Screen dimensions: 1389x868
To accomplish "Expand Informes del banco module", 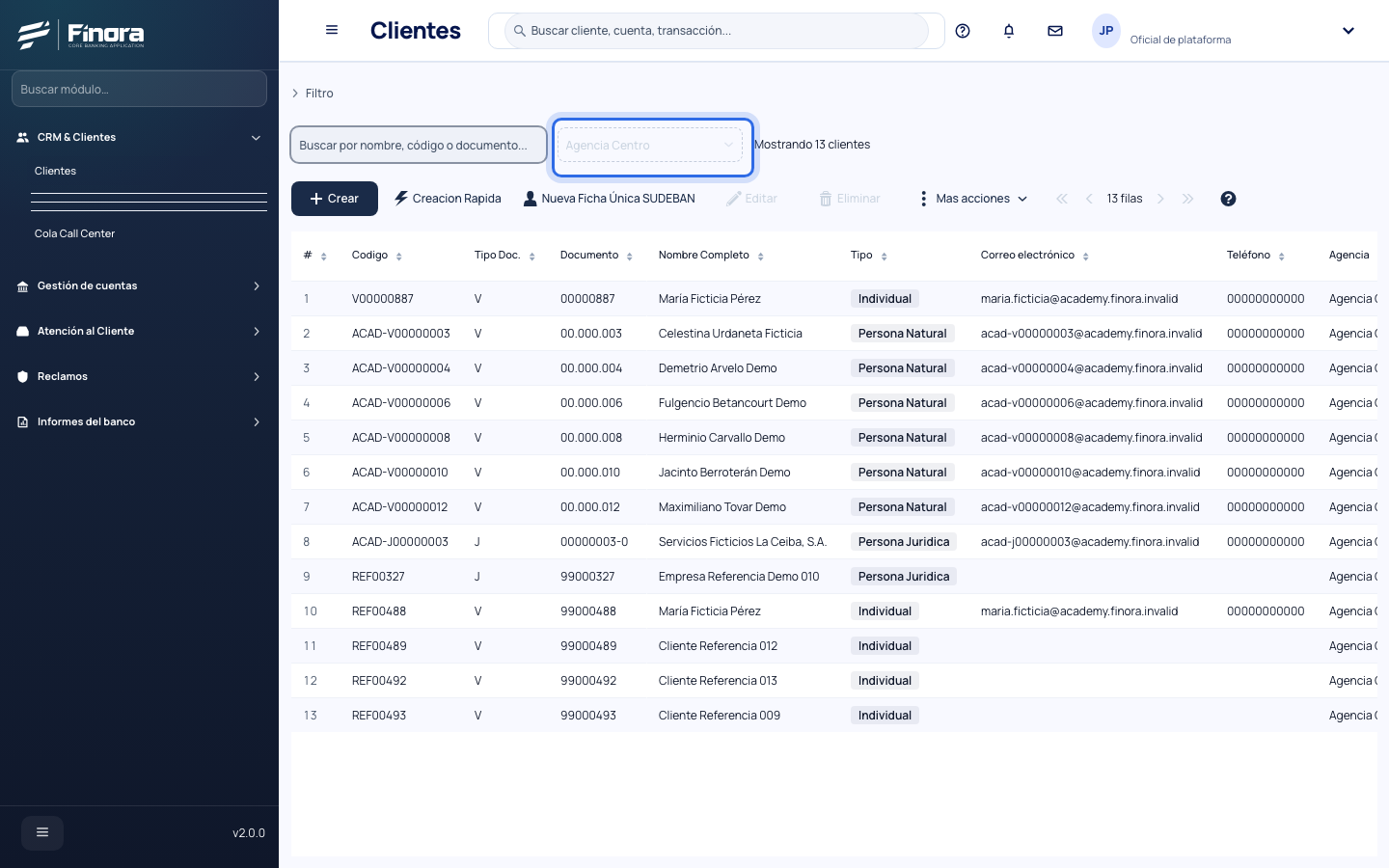I will (x=139, y=421).
